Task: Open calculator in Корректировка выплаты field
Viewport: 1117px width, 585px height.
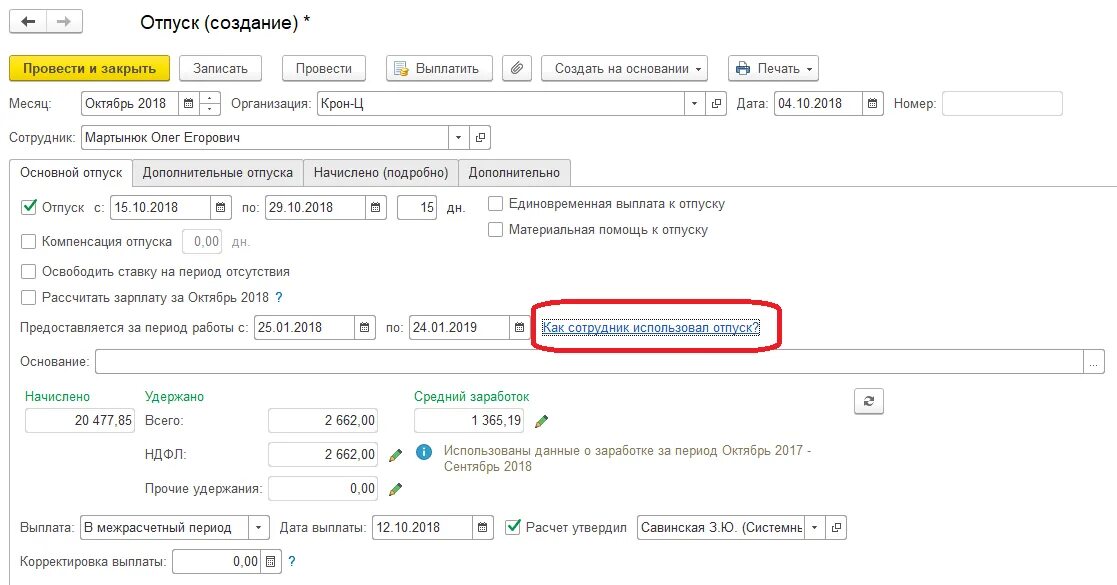Action: pos(271,561)
